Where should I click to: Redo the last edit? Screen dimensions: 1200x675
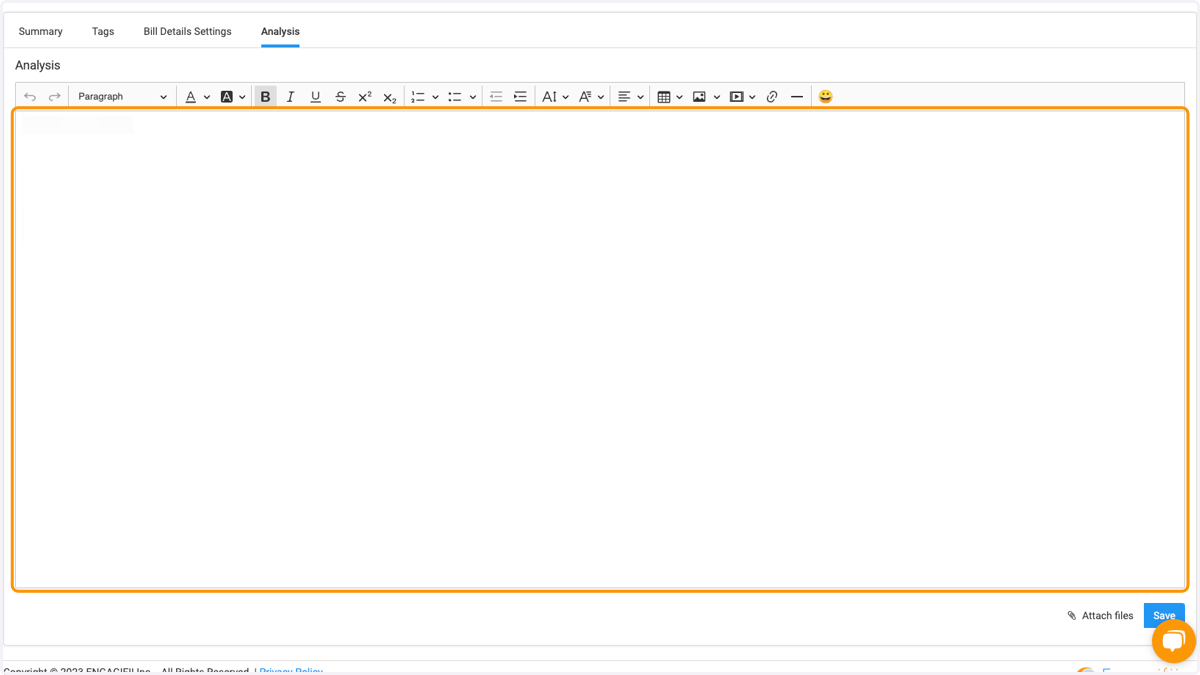coord(55,97)
